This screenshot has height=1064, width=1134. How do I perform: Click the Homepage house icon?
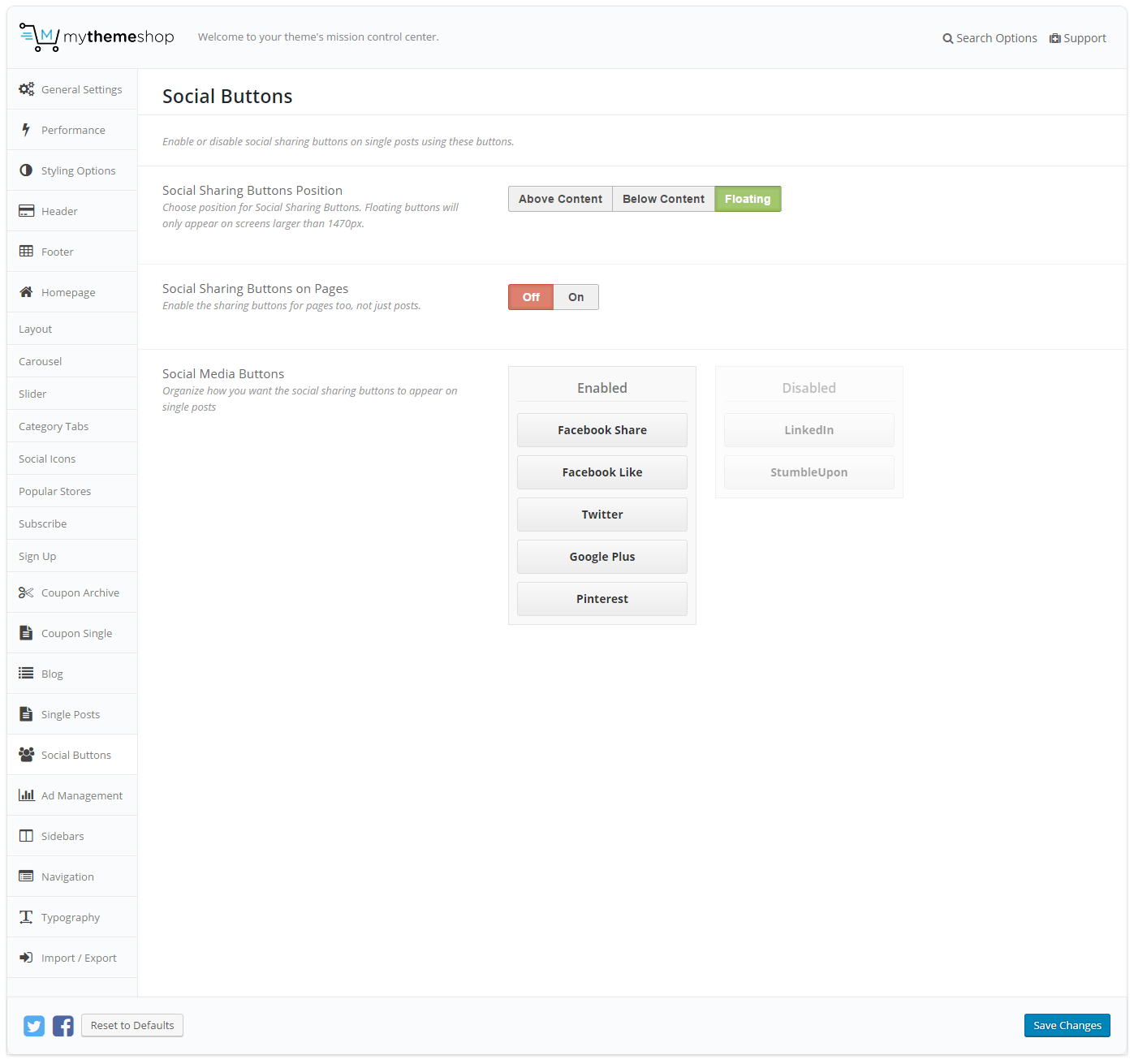26,292
